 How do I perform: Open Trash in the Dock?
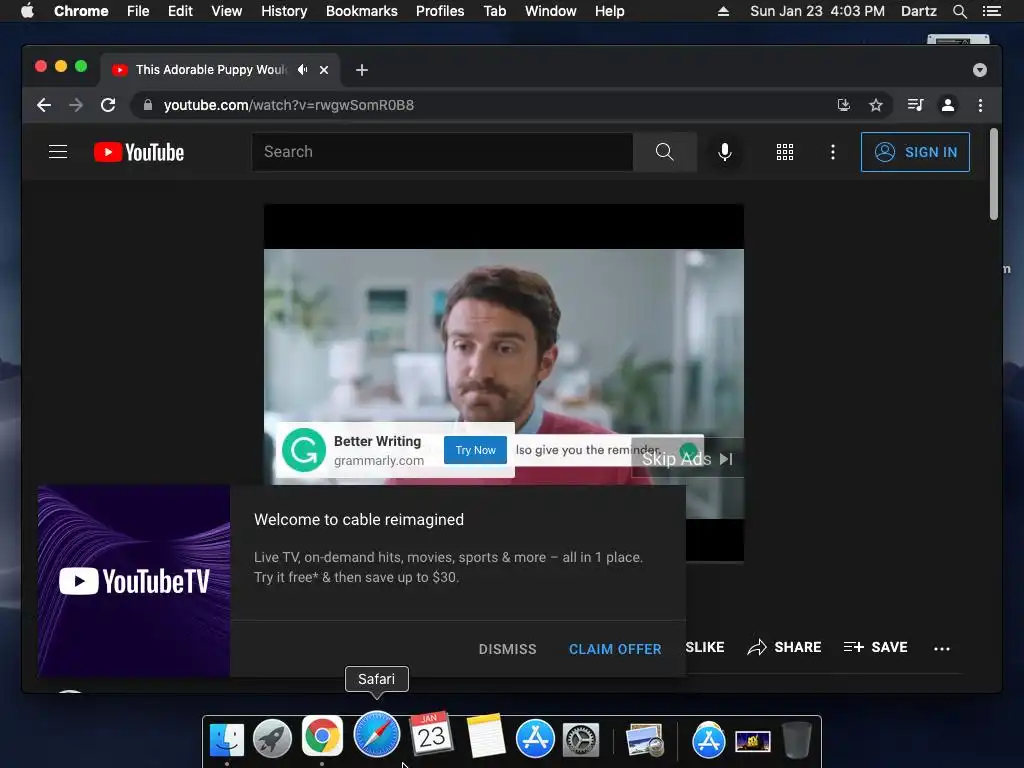pos(797,739)
